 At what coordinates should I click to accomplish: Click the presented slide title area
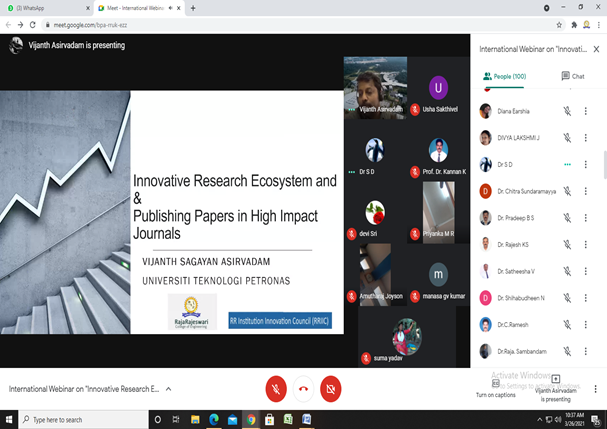point(235,207)
